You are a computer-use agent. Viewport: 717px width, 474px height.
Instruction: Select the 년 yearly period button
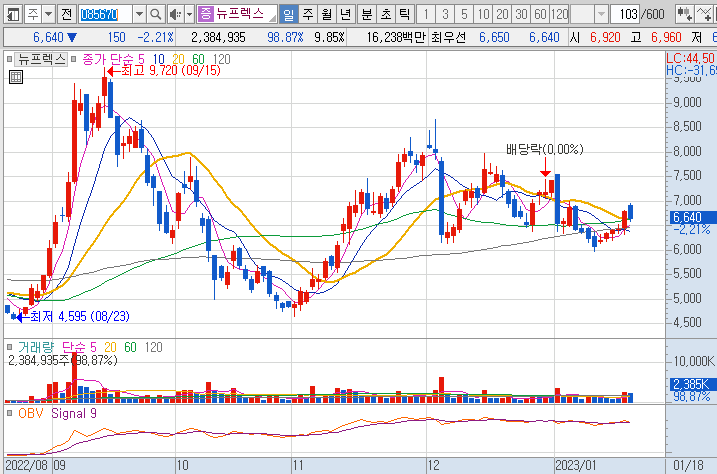(x=345, y=15)
